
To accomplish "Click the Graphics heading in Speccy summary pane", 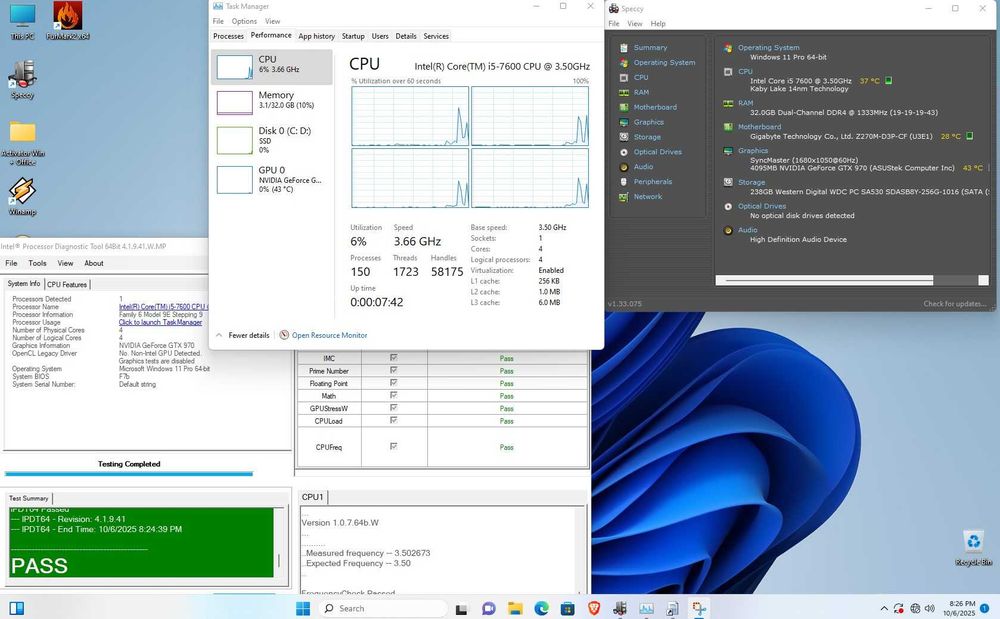I will (x=753, y=150).
